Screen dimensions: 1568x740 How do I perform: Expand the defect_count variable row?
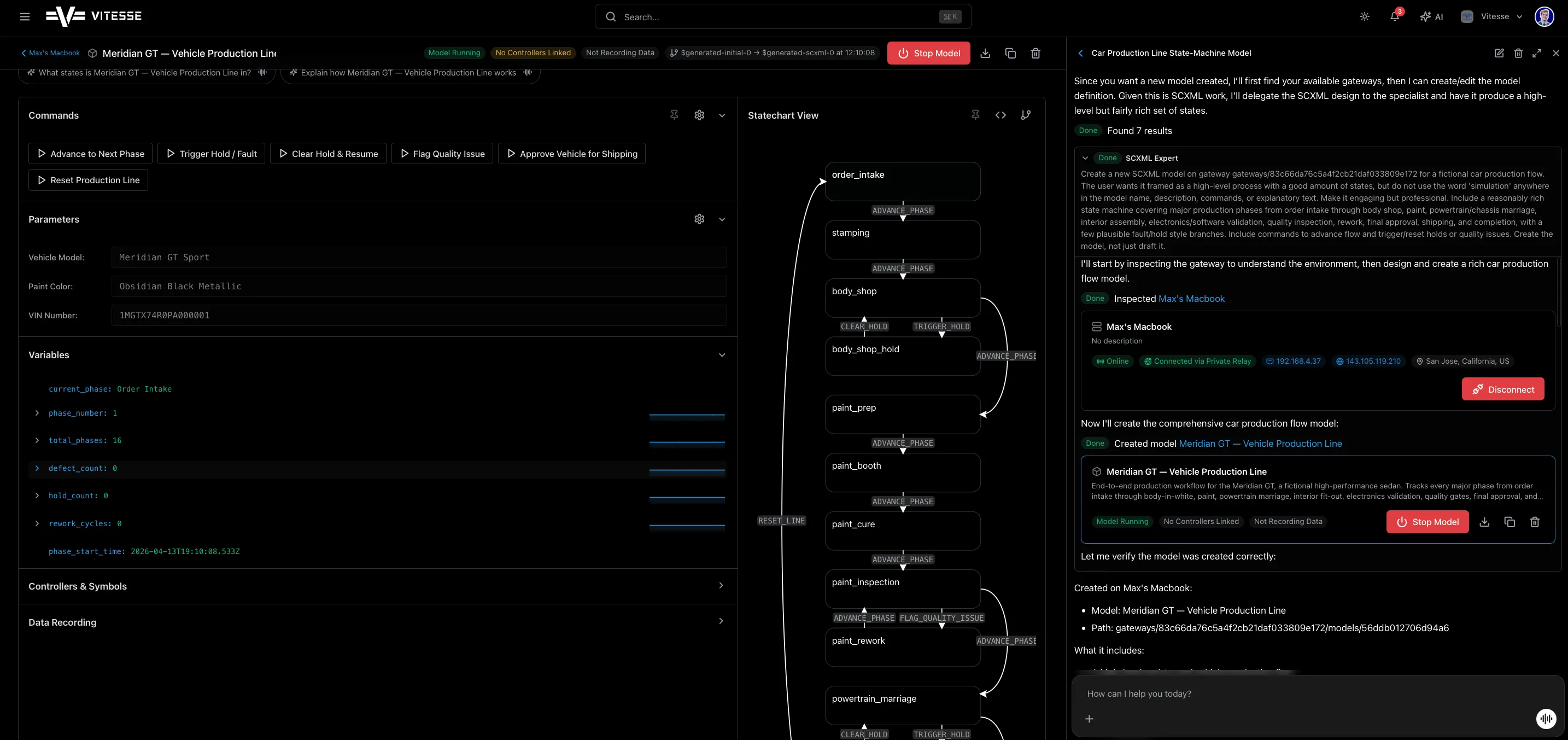click(37, 468)
